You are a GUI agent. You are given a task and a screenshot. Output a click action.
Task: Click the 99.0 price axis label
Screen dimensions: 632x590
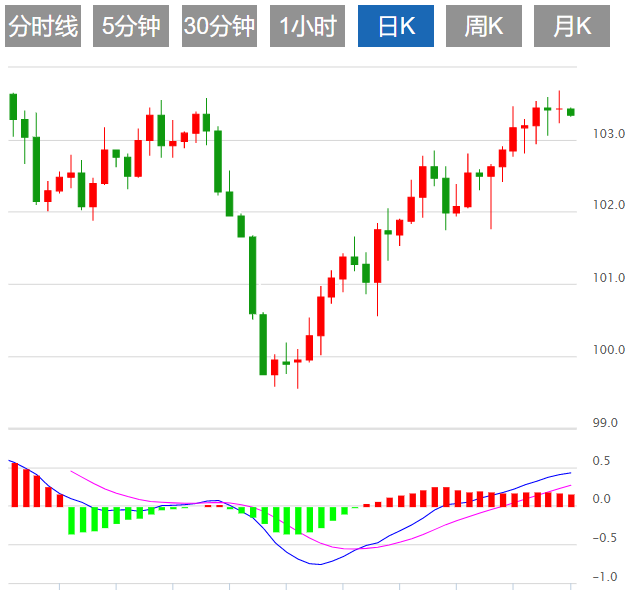[x=605, y=423]
